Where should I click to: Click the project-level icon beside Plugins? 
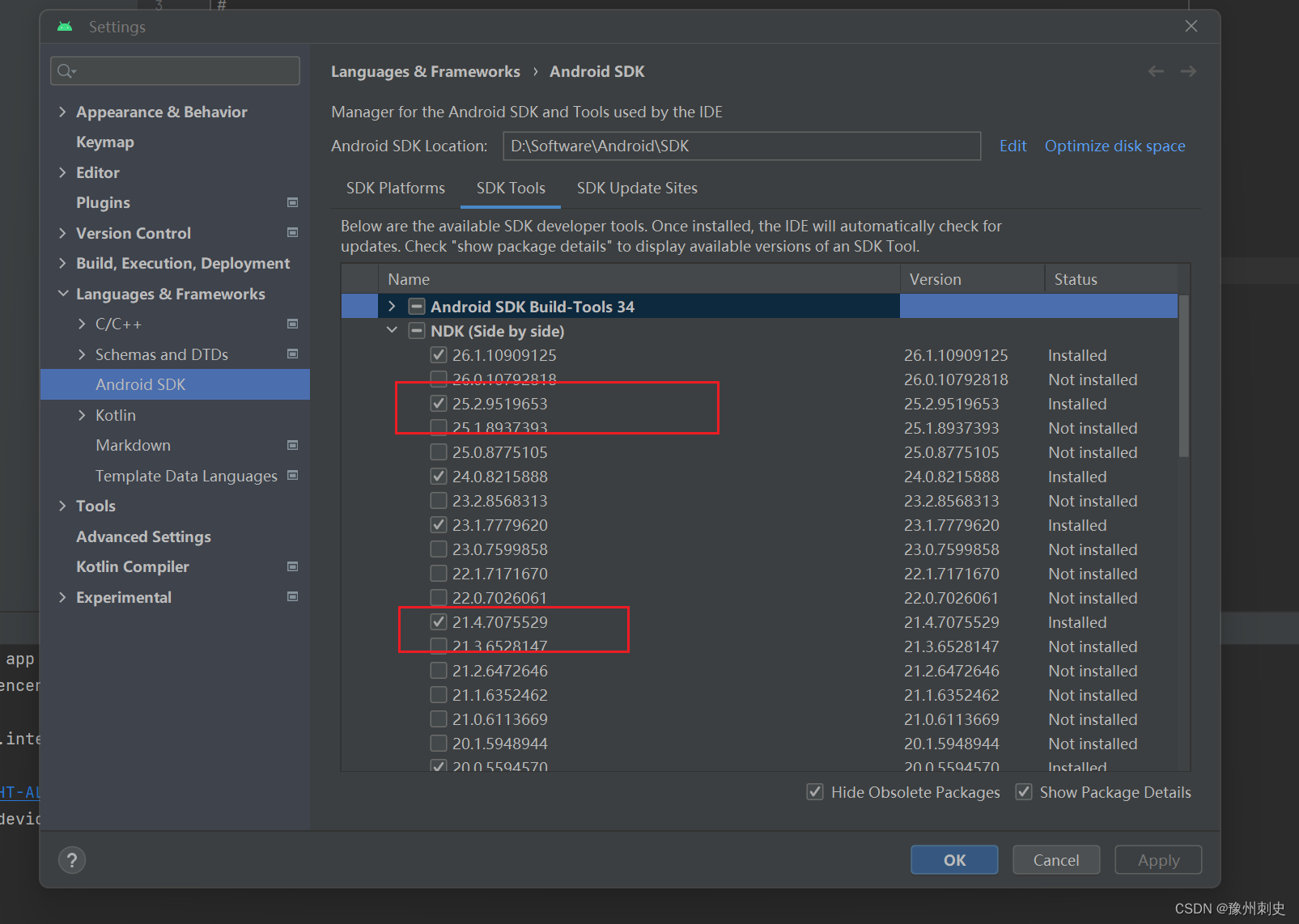[293, 202]
